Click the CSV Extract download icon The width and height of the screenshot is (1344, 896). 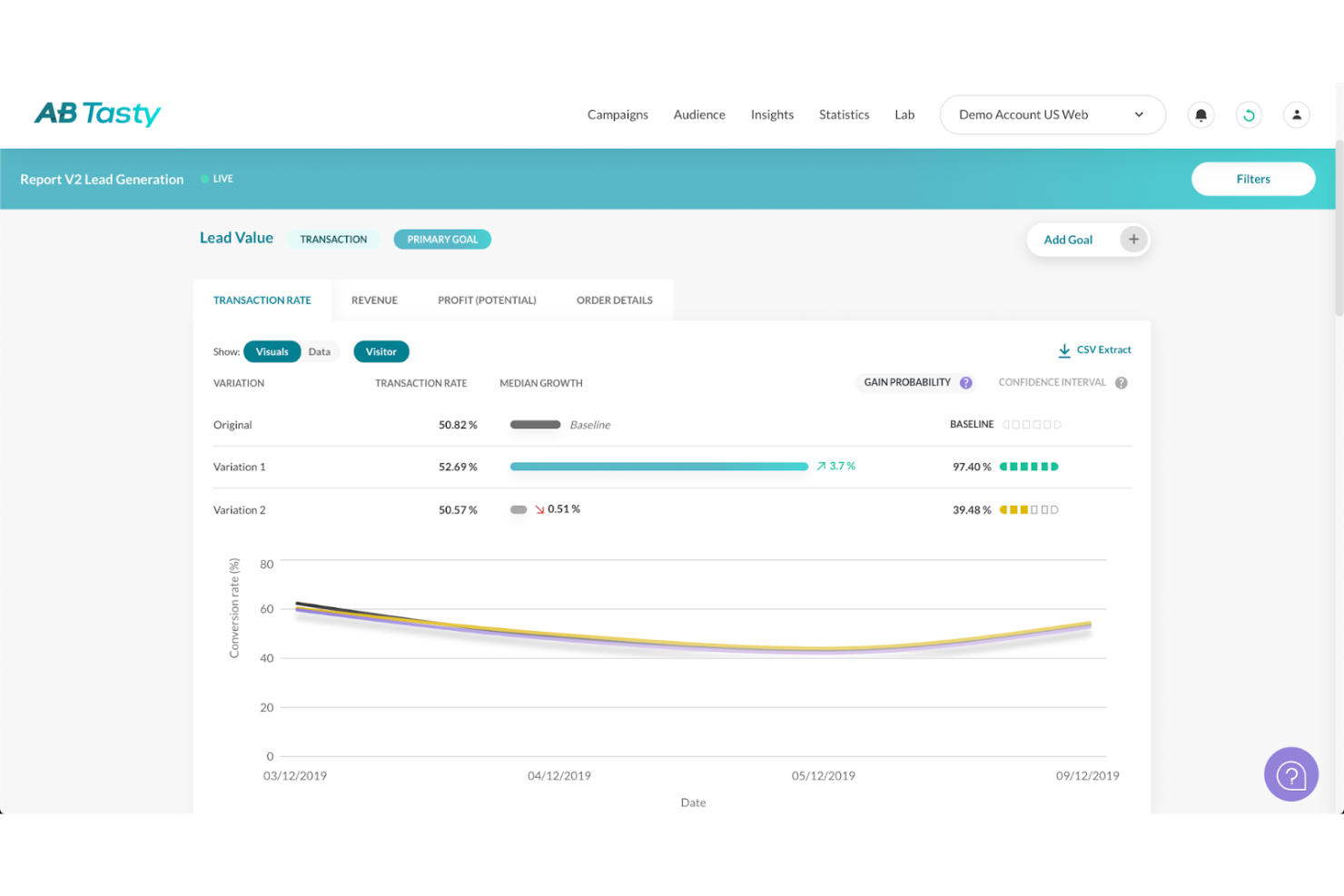pyautogui.click(x=1063, y=350)
